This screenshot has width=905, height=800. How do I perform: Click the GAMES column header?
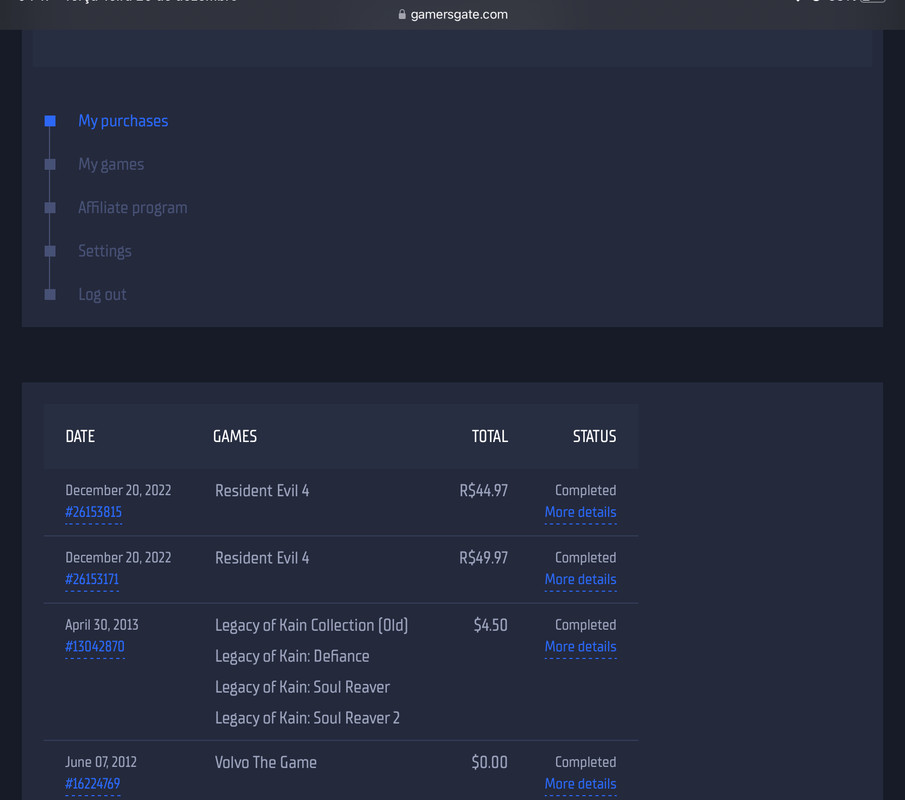click(x=235, y=436)
